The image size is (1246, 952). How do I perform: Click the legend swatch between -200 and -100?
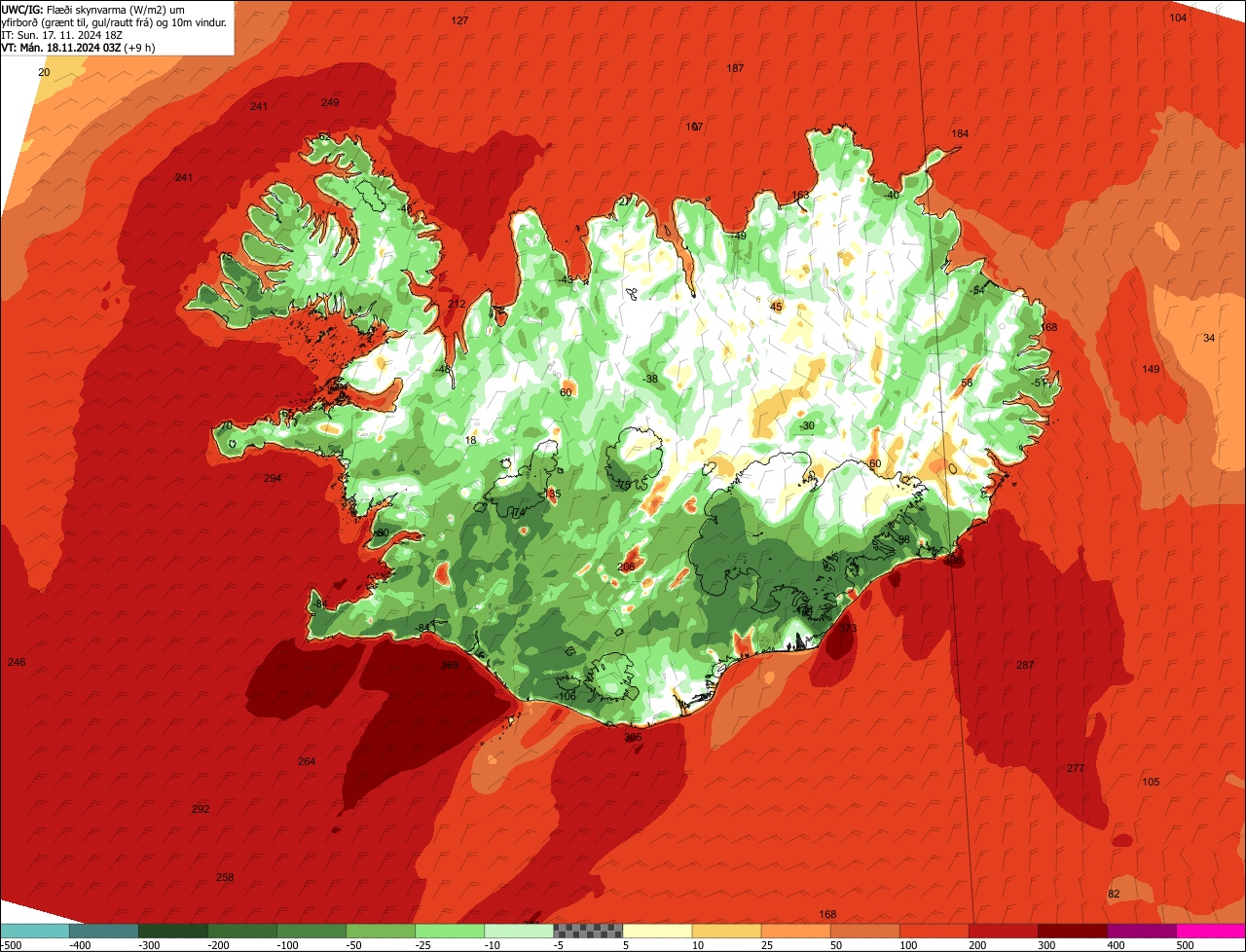pos(241,931)
